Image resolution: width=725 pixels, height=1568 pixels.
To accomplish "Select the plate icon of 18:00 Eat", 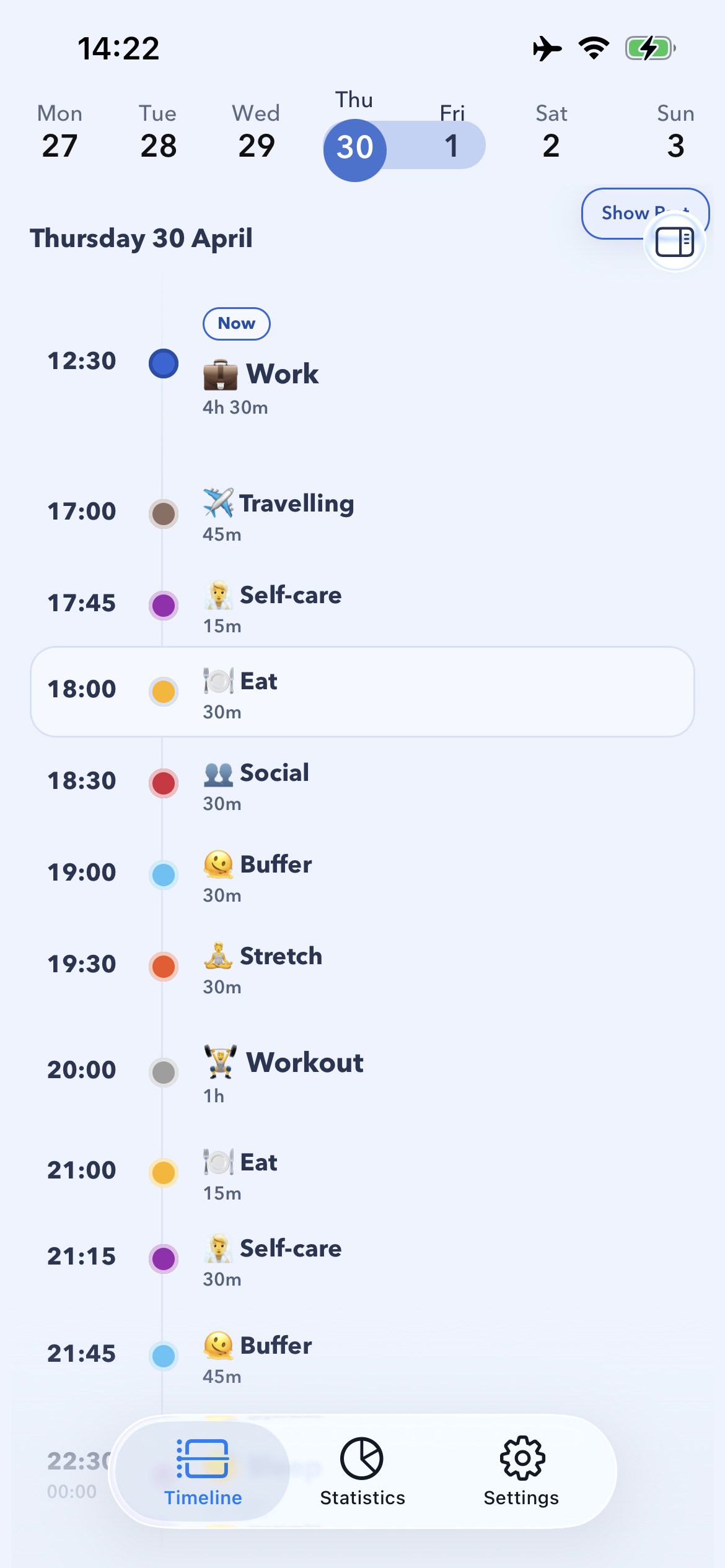I will tap(219, 681).
